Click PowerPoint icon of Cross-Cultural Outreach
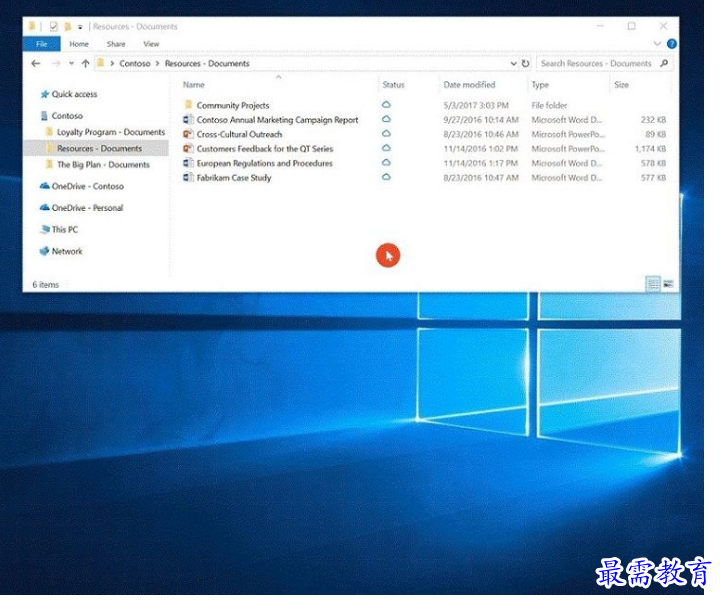 [188, 134]
